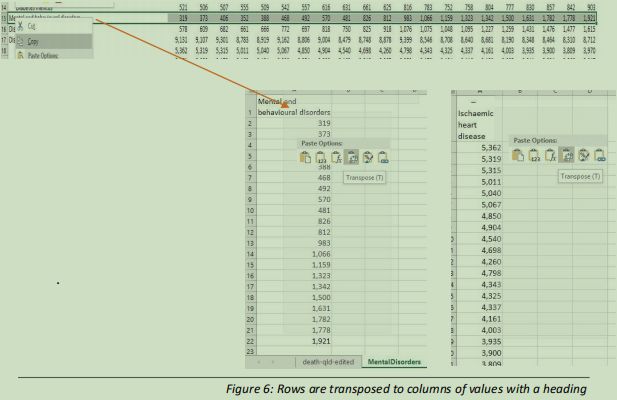Viewport: 617px width, 400px height.
Task: Click Transpose icon in right Paste Options
Action: tap(568, 155)
